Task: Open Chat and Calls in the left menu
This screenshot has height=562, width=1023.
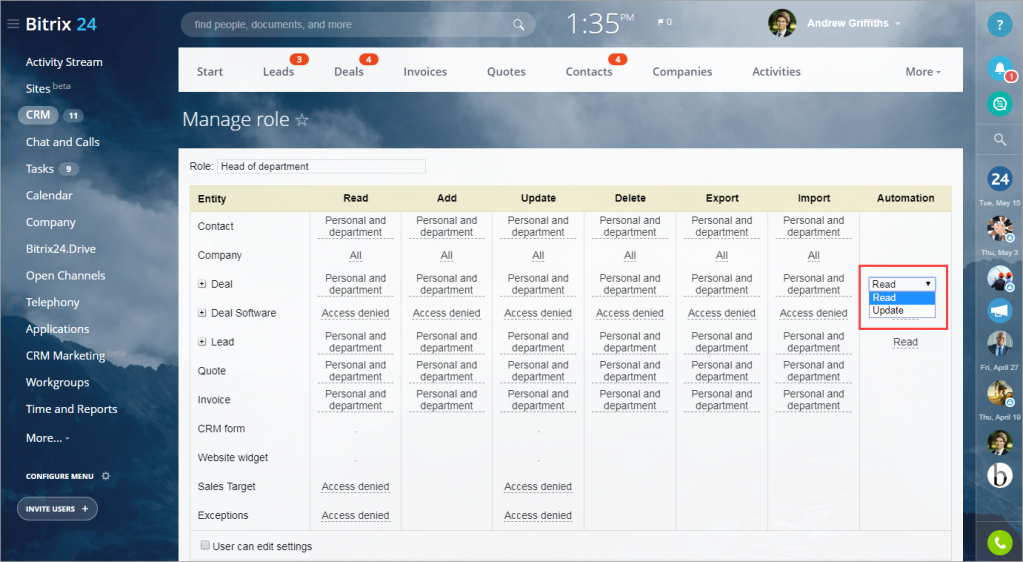Action: [63, 142]
